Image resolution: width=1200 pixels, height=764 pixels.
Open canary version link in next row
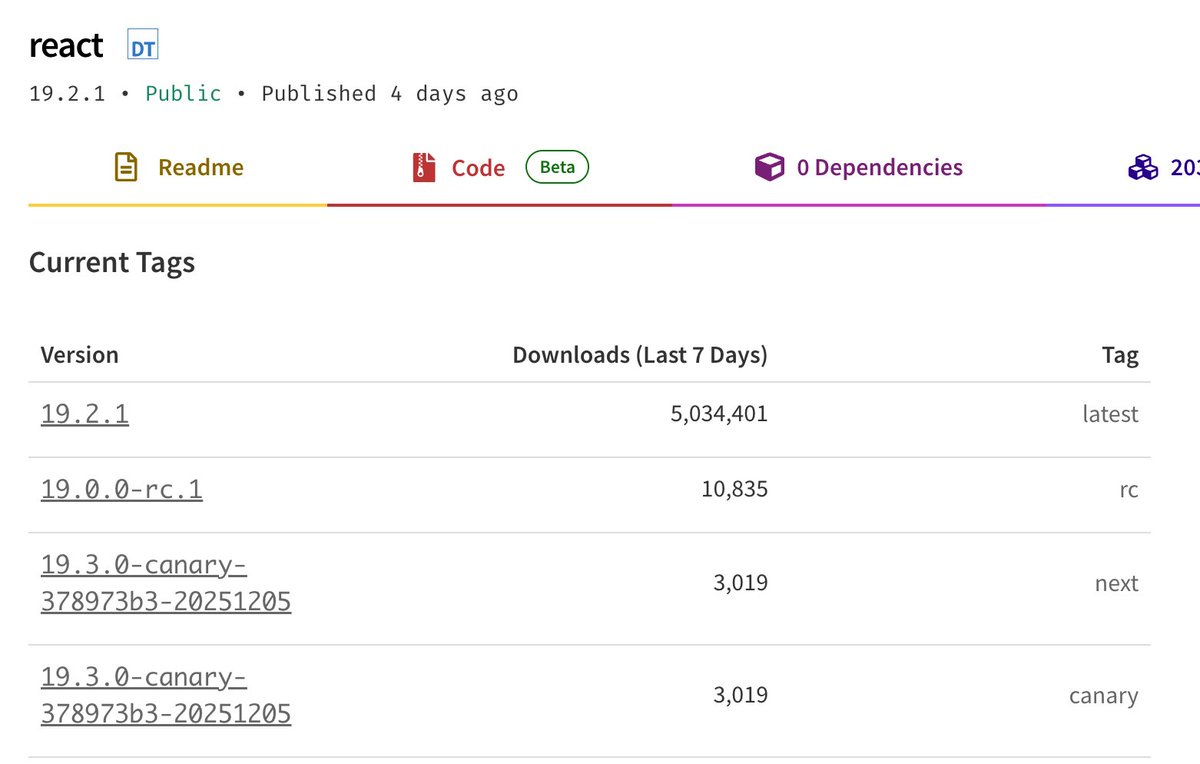[166, 583]
